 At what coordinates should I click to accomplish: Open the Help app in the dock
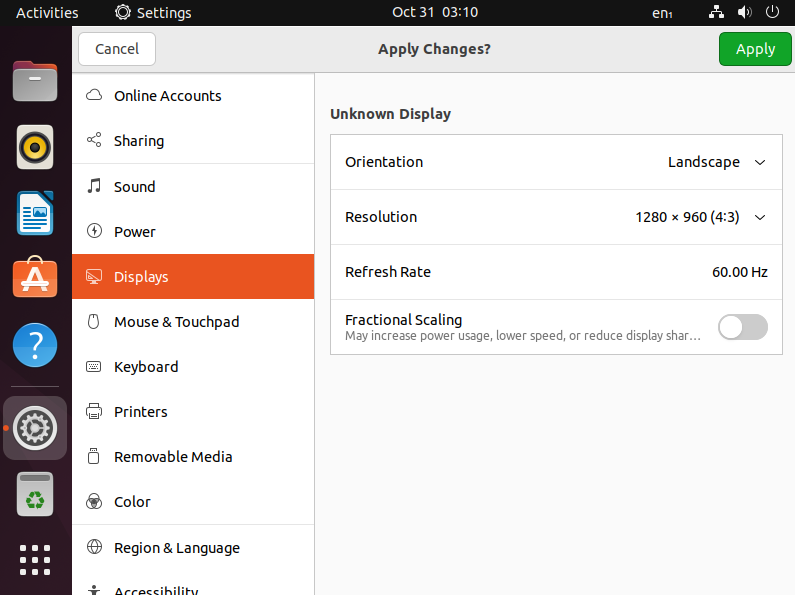(34, 345)
